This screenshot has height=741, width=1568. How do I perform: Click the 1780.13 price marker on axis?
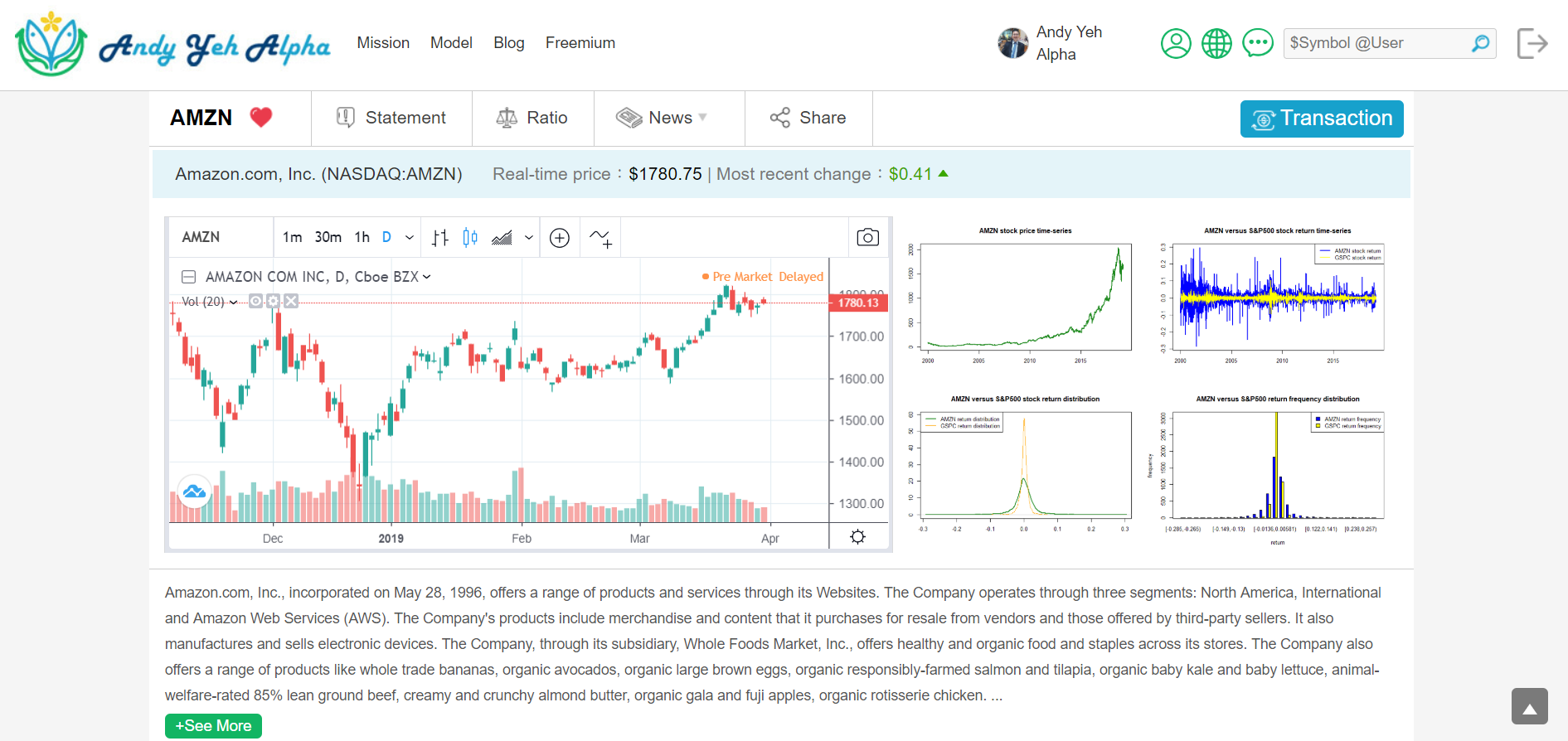pos(858,303)
